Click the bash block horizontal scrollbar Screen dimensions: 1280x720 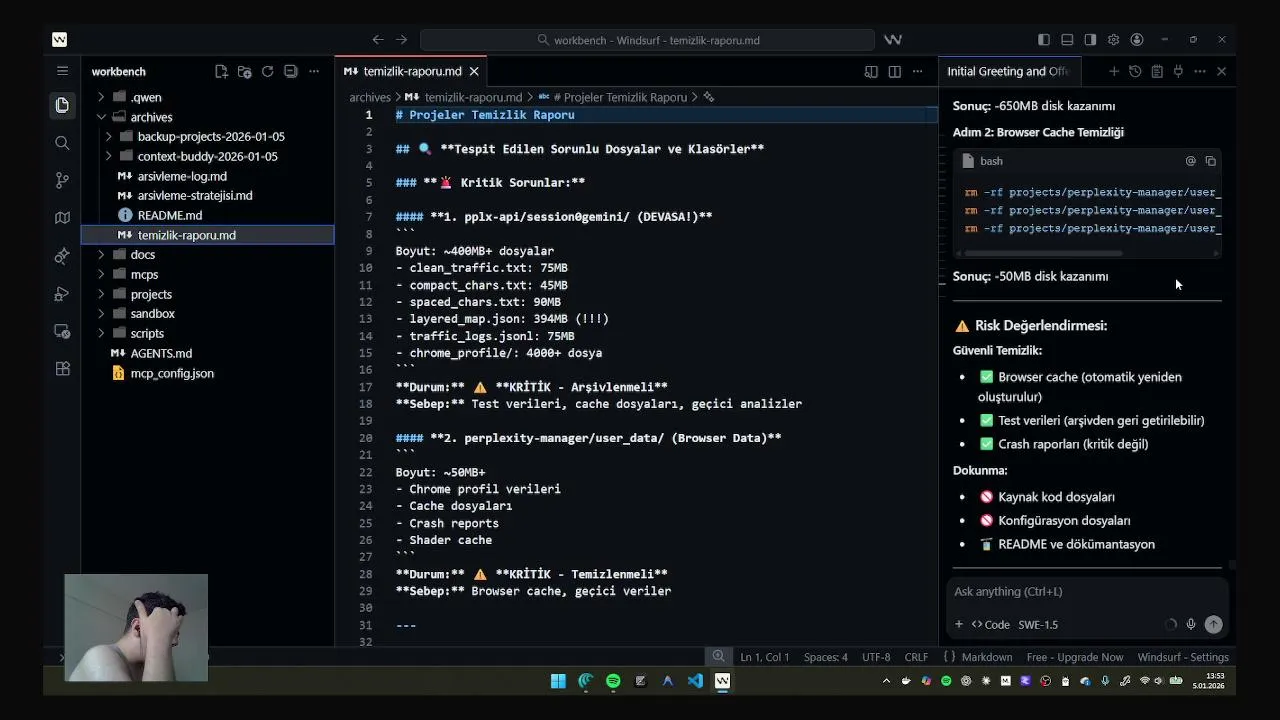point(1045,253)
